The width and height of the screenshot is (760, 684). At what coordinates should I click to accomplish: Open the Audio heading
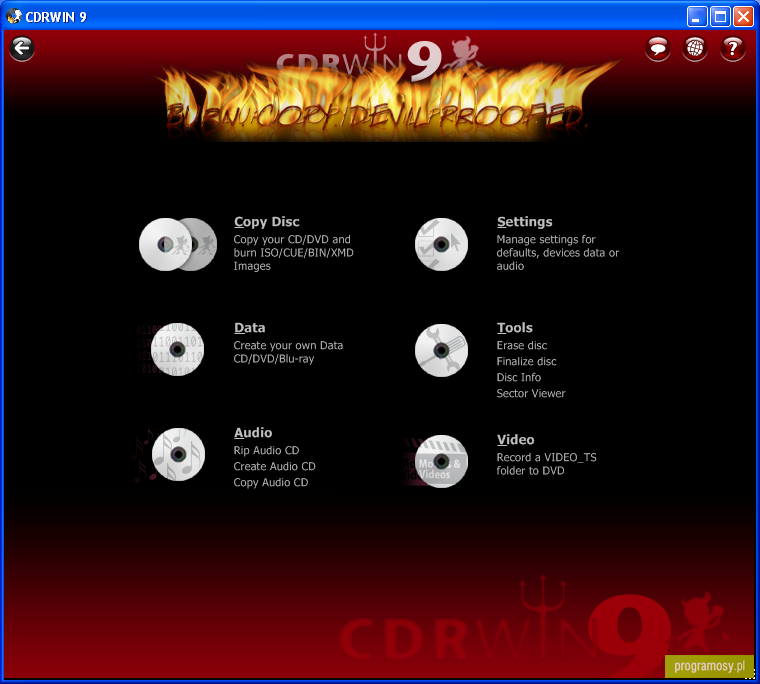[x=253, y=432]
